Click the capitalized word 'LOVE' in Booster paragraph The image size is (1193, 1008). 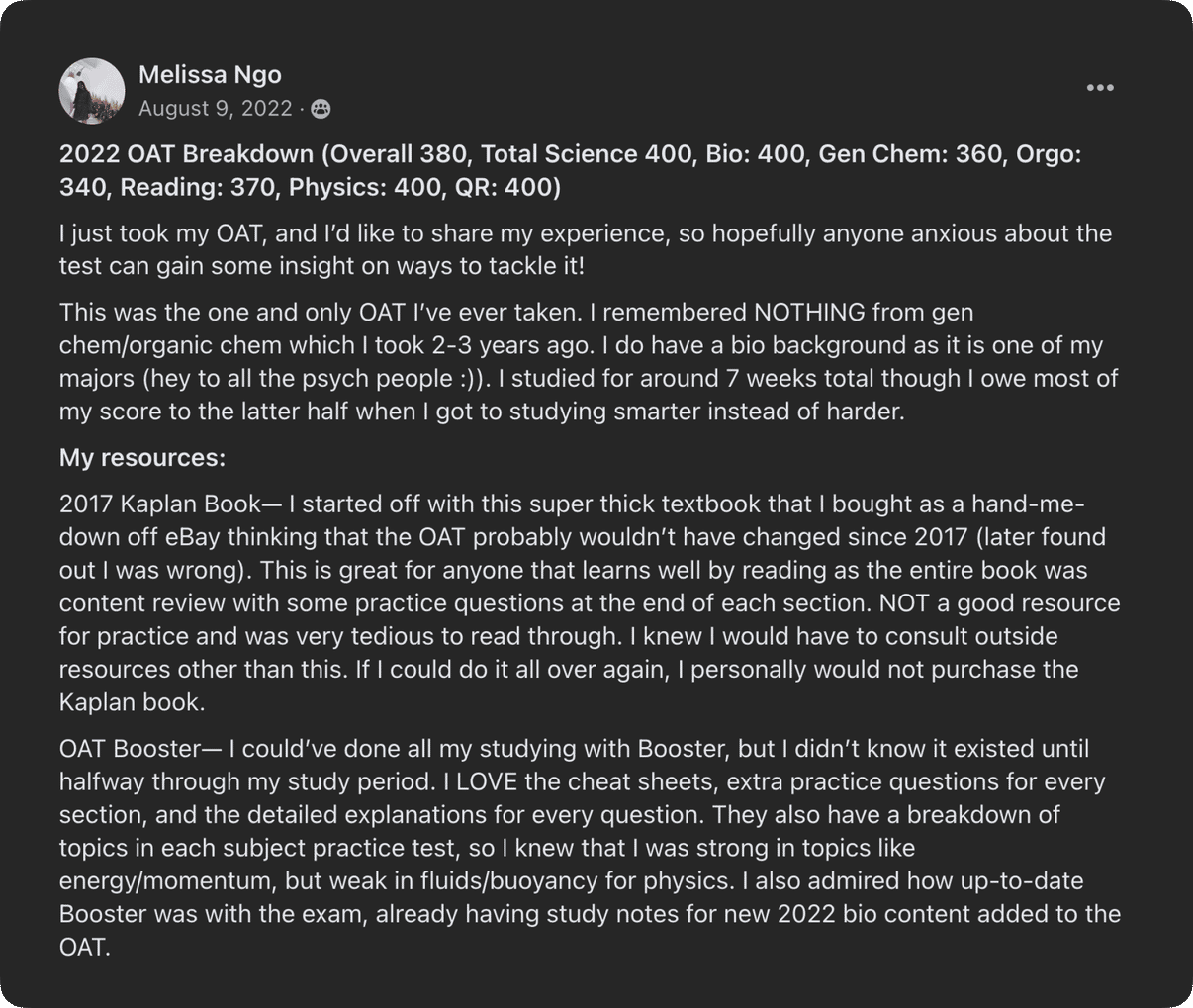tap(492, 781)
